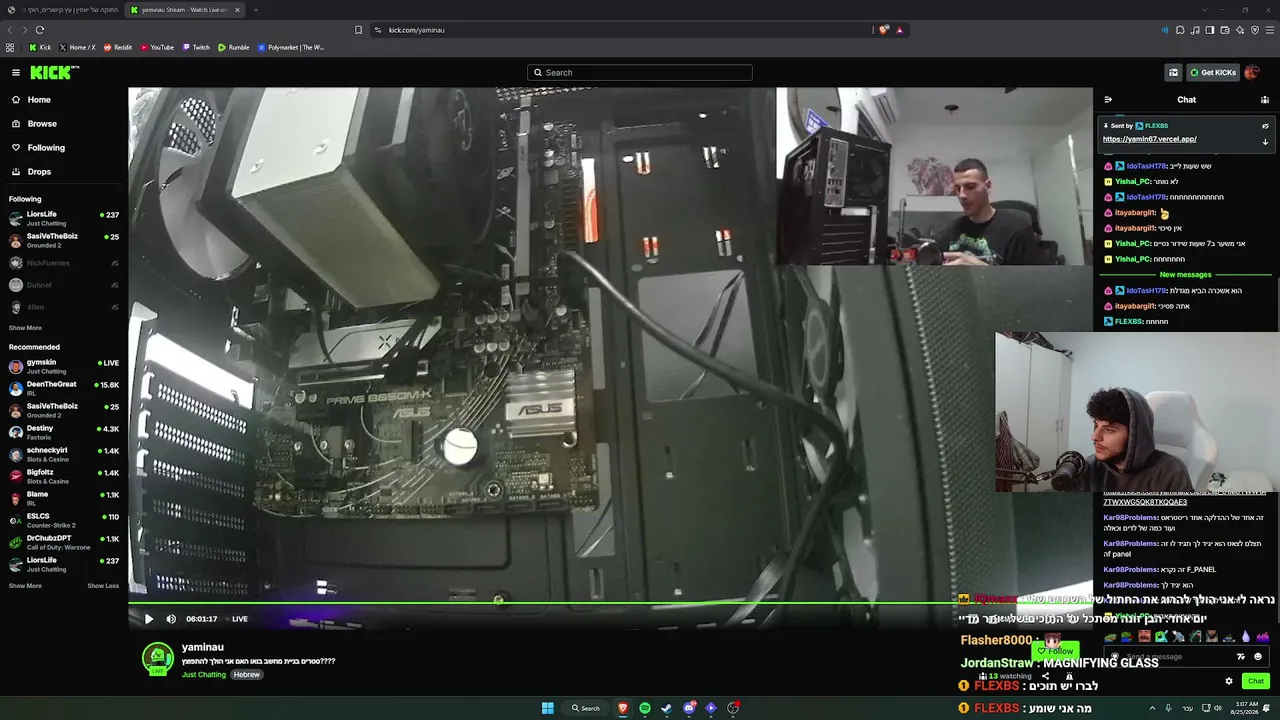The height and width of the screenshot is (720, 1280).
Task: Click the New messages divider in chat
Action: 1185,275
